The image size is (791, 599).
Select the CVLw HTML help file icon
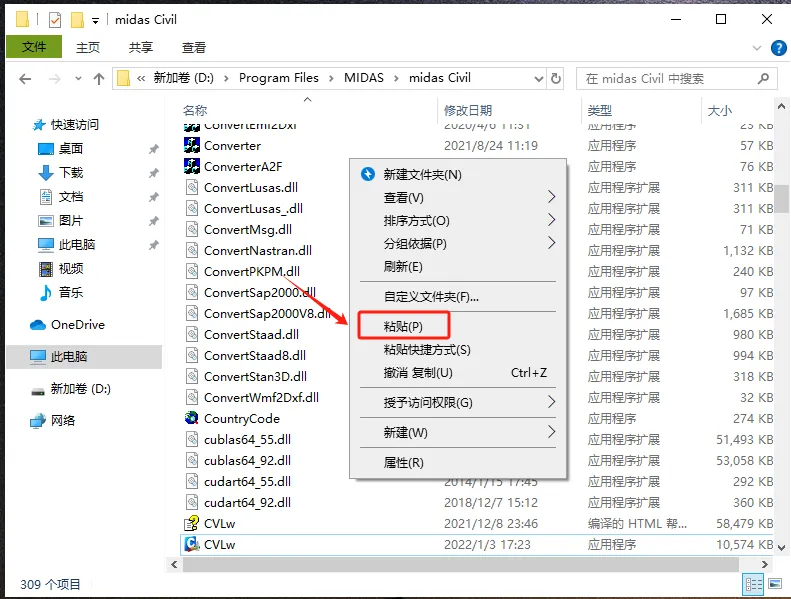[192, 523]
